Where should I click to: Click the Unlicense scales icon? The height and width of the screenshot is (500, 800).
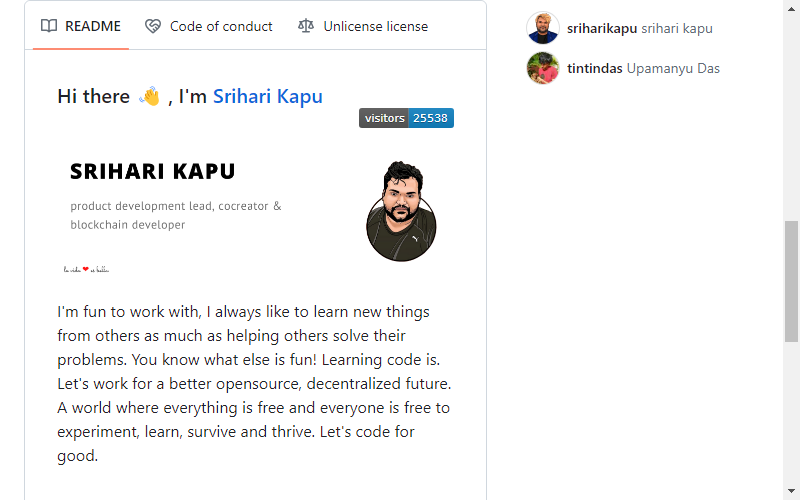pyautogui.click(x=306, y=26)
